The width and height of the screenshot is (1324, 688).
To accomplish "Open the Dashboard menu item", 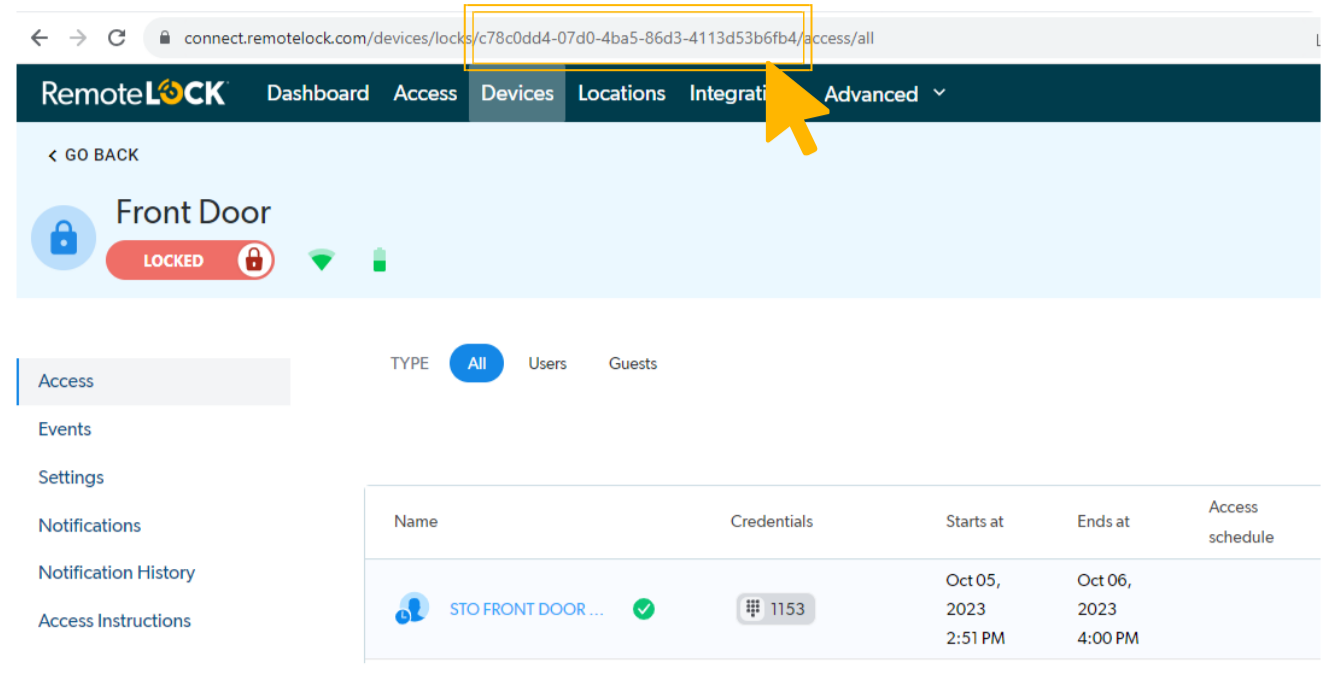I will click(317, 93).
